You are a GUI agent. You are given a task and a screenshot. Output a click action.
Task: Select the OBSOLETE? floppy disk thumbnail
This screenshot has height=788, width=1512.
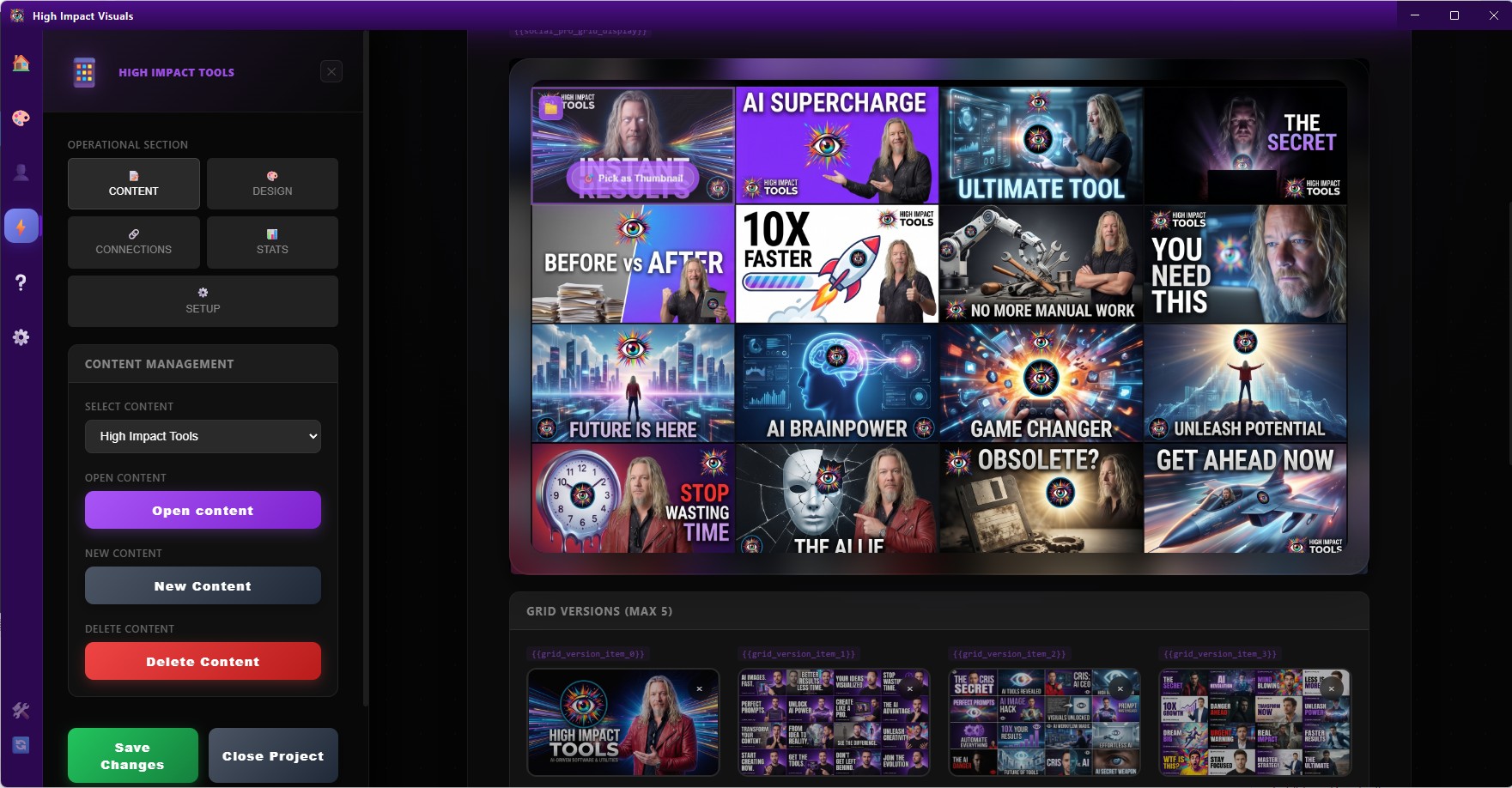[x=1041, y=498]
